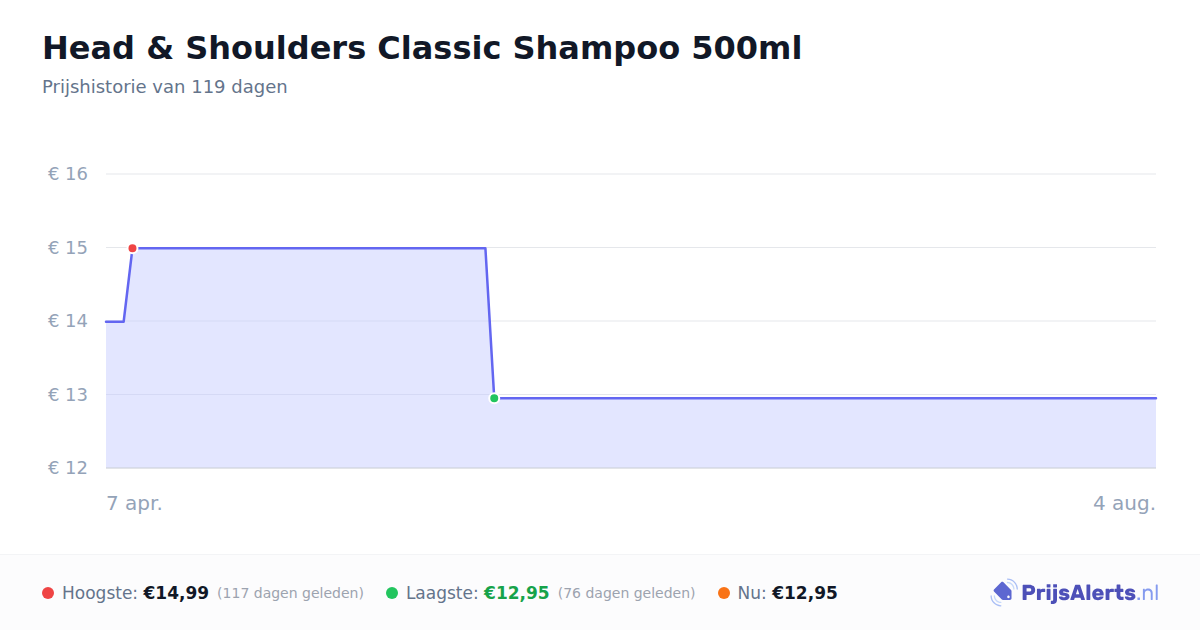Click the 7 apr. start date label
The image size is (1200, 630).
point(135,503)
